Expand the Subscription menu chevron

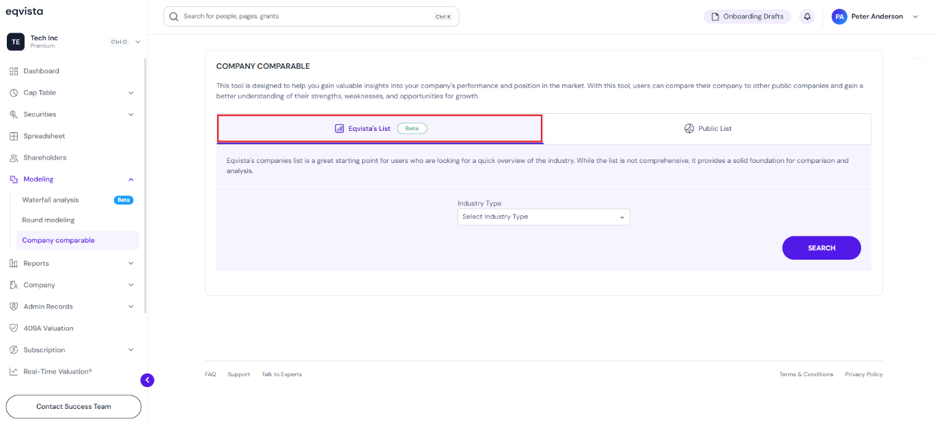[x=131, y=350]
